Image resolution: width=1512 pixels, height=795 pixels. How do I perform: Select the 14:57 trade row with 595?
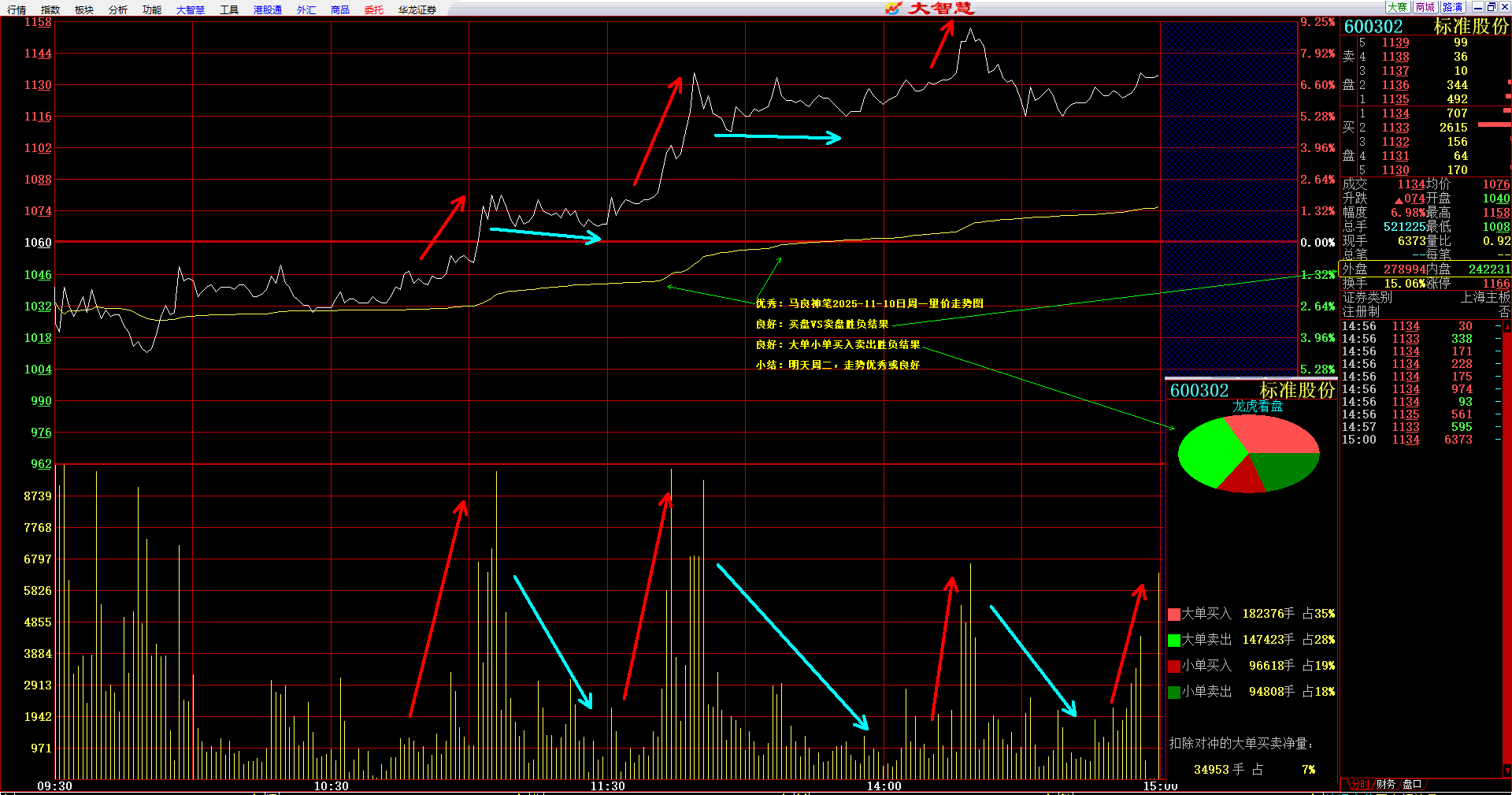click(x=1421, y=428)
